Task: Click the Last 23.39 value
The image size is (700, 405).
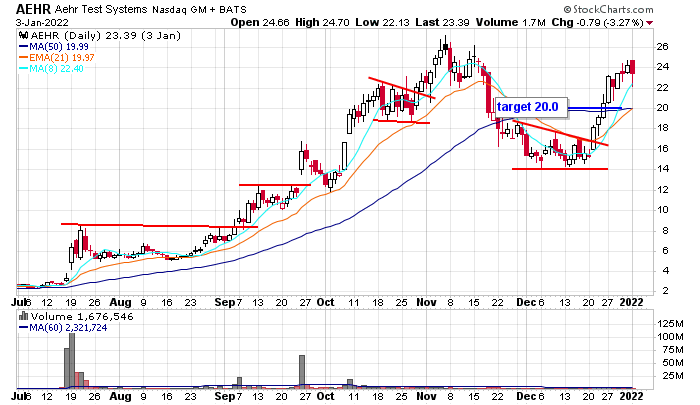Action: [x=442, y=22]
